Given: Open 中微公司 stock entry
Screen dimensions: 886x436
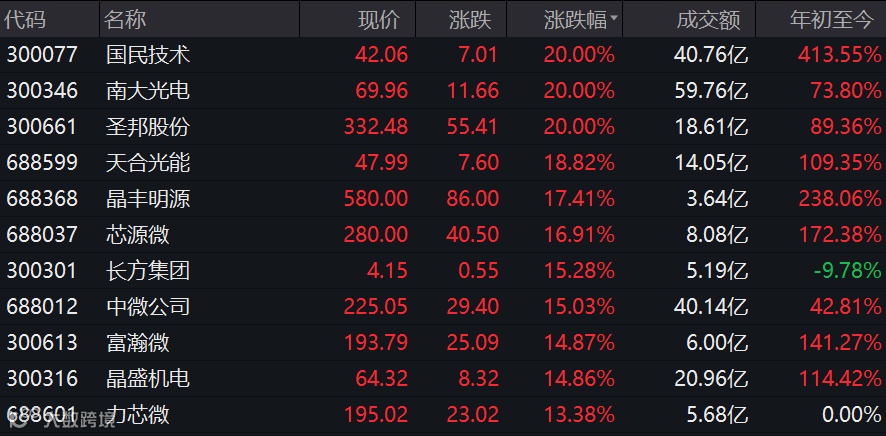Looking at the screenshot, I should tap(147, 306).
